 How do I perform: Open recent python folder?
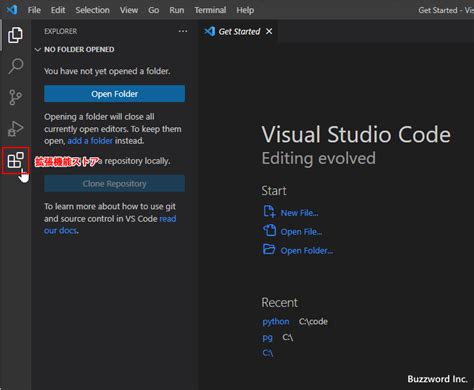pos(276,322)
